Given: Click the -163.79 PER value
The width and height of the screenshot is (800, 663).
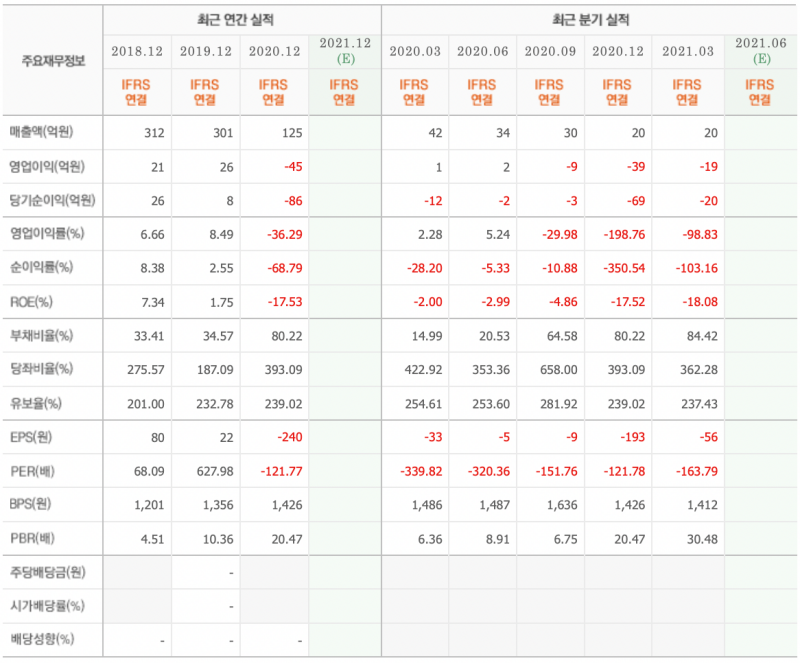Looking at the screenshot, I should pyautogui.click(x=696, y=472).
